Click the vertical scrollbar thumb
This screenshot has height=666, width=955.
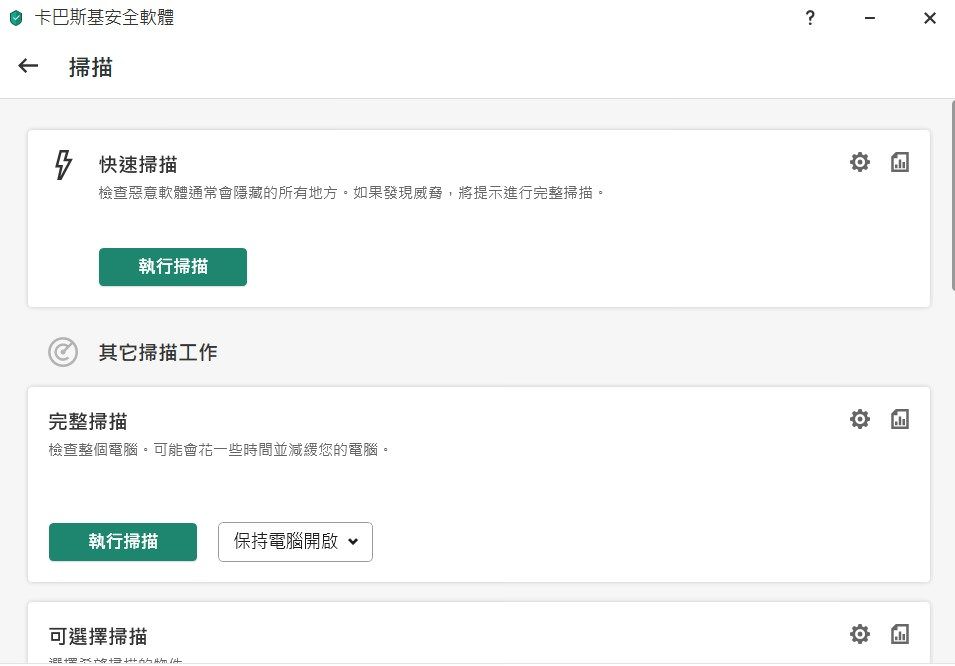click(x=952, y=195)
